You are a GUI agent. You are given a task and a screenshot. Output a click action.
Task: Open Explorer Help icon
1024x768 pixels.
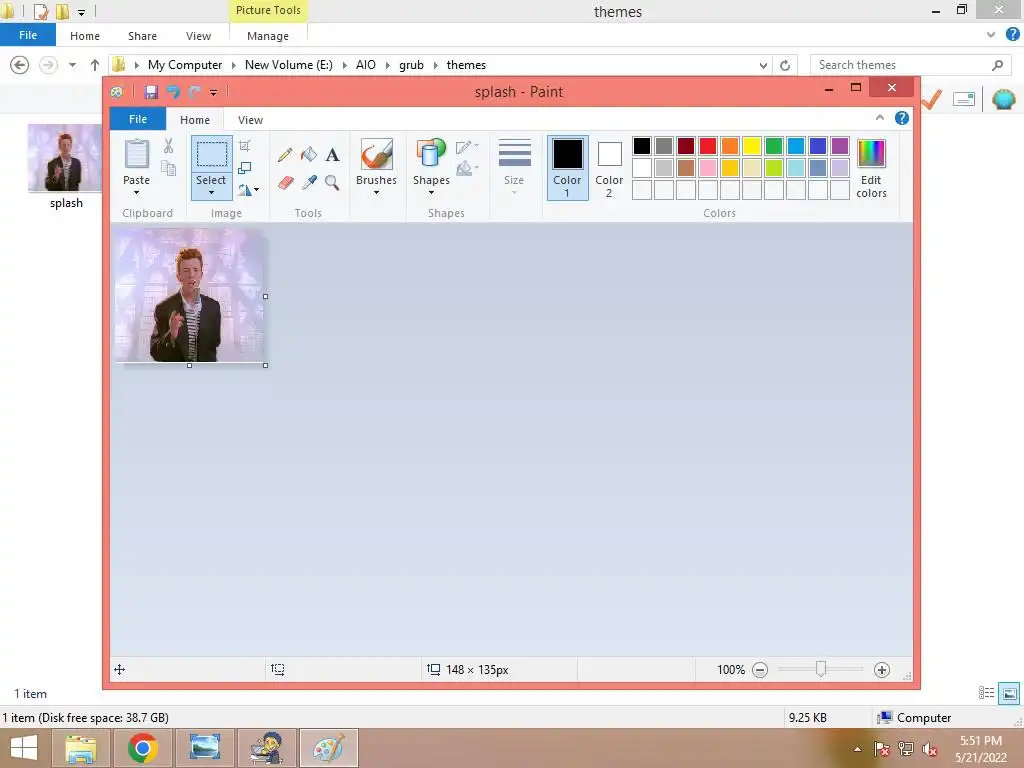pyautogui.click(x=1013, y=35)
